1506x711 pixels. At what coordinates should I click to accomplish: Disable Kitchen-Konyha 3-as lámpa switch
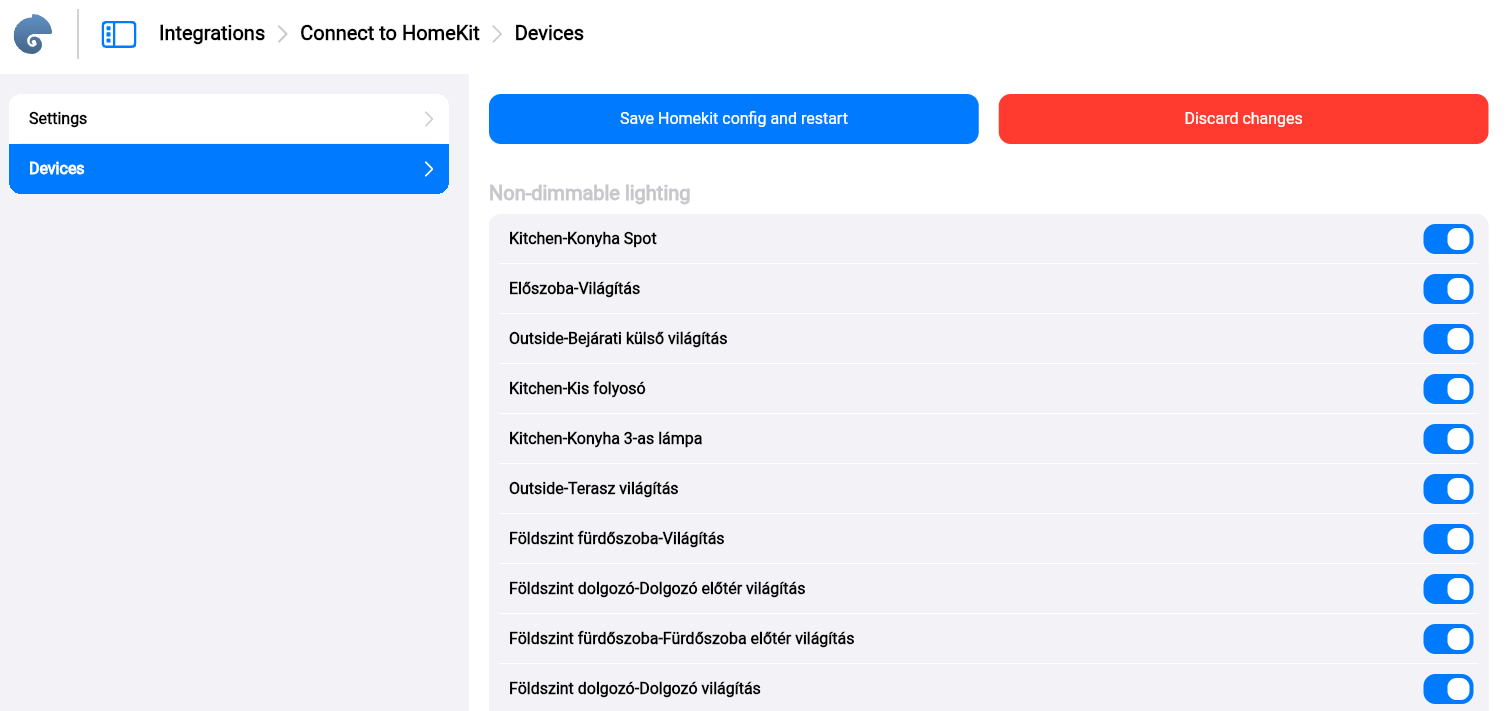coord(1447,439)
